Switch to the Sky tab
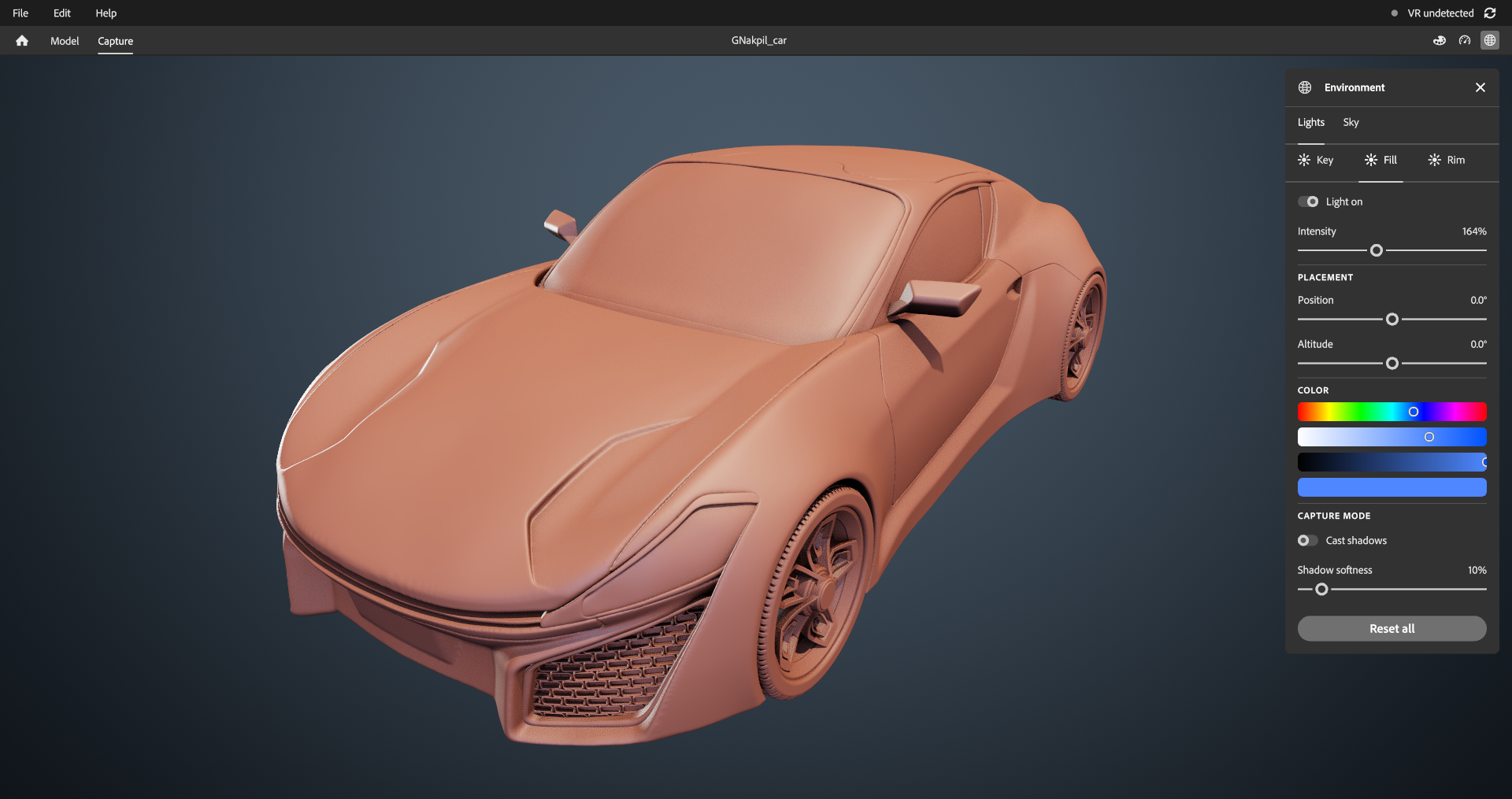The image size is (1512, 799). click(x=1351, y=123)
